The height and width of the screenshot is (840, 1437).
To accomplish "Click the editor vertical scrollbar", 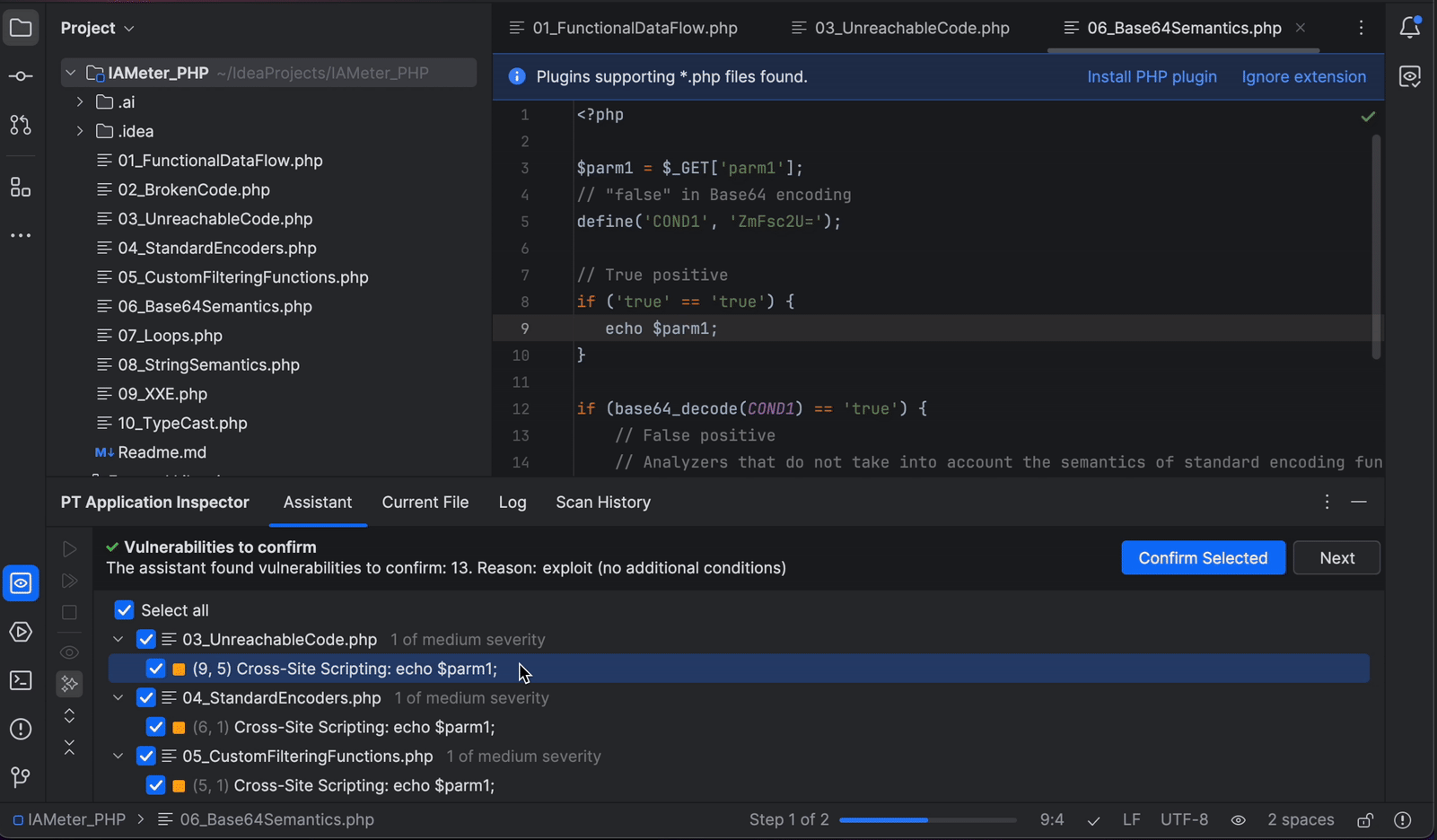I will (x=1376, y=247).
